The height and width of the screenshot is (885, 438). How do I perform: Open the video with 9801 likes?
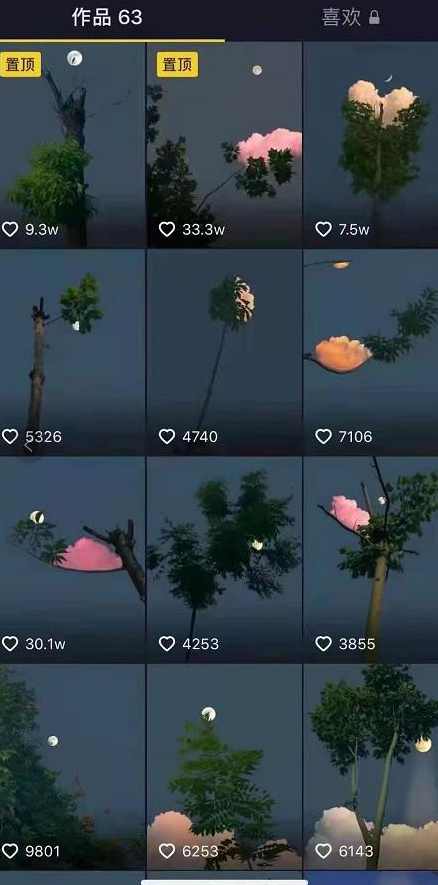(72, 767)
